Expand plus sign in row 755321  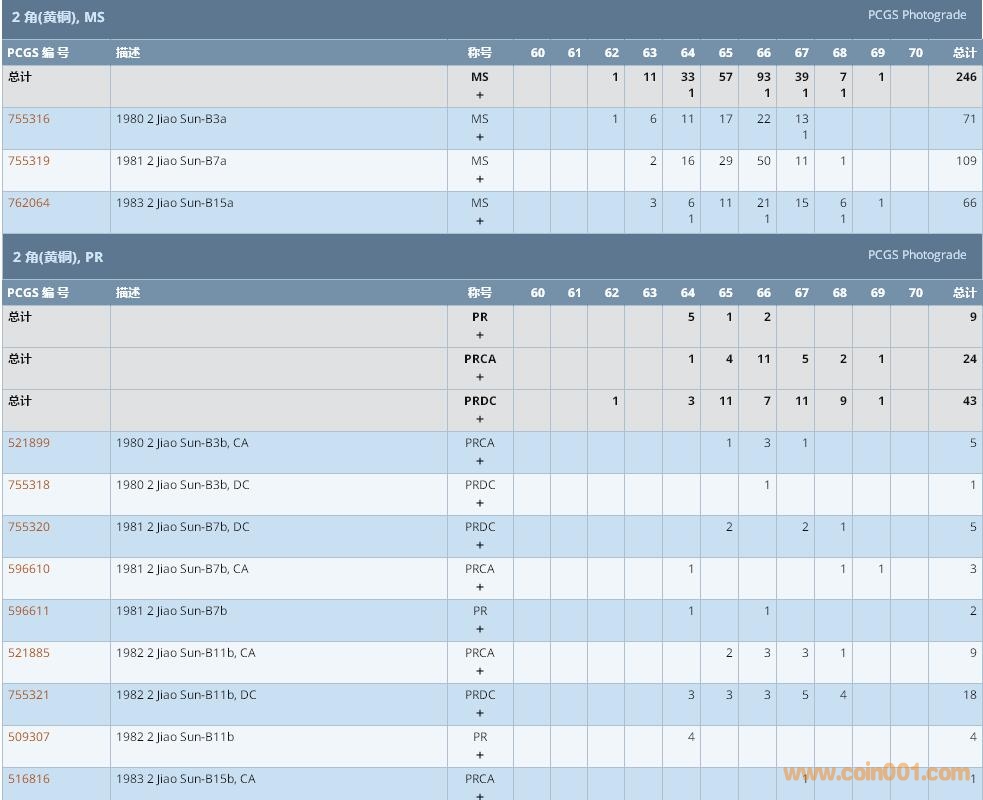(480, 714)
